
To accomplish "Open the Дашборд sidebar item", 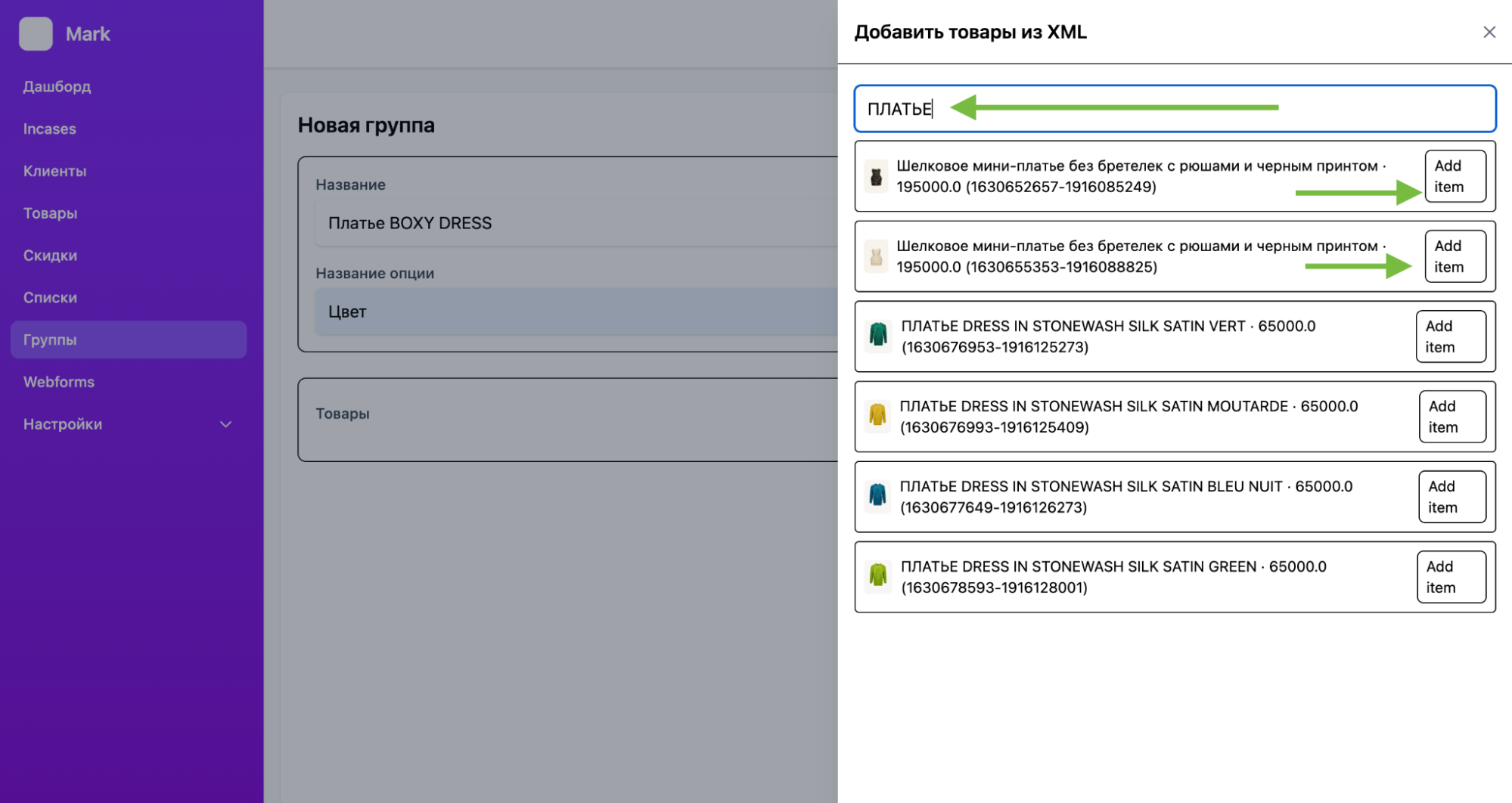I will (x=57, y=86).
